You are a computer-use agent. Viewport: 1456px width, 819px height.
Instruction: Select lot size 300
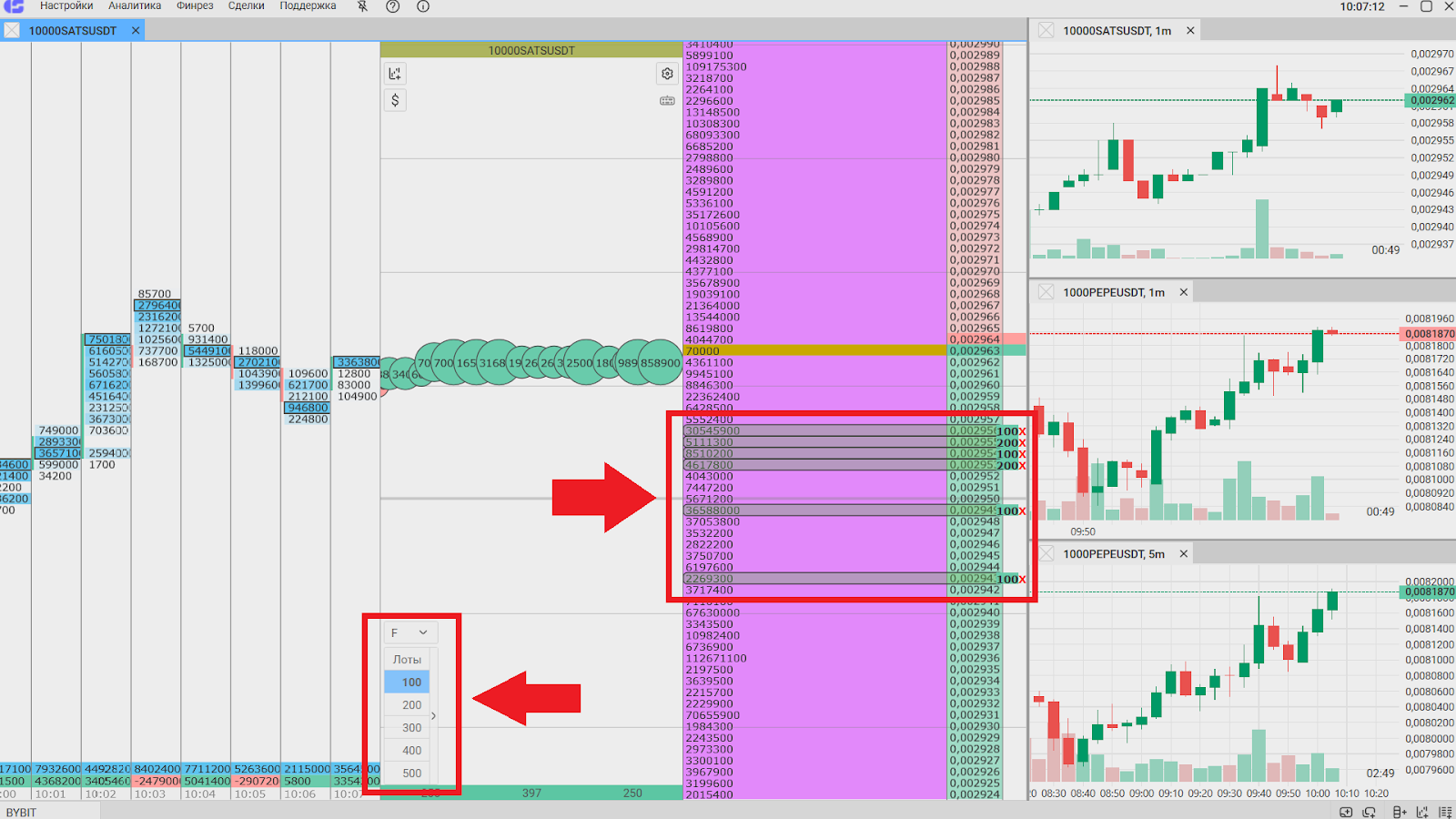407,727
